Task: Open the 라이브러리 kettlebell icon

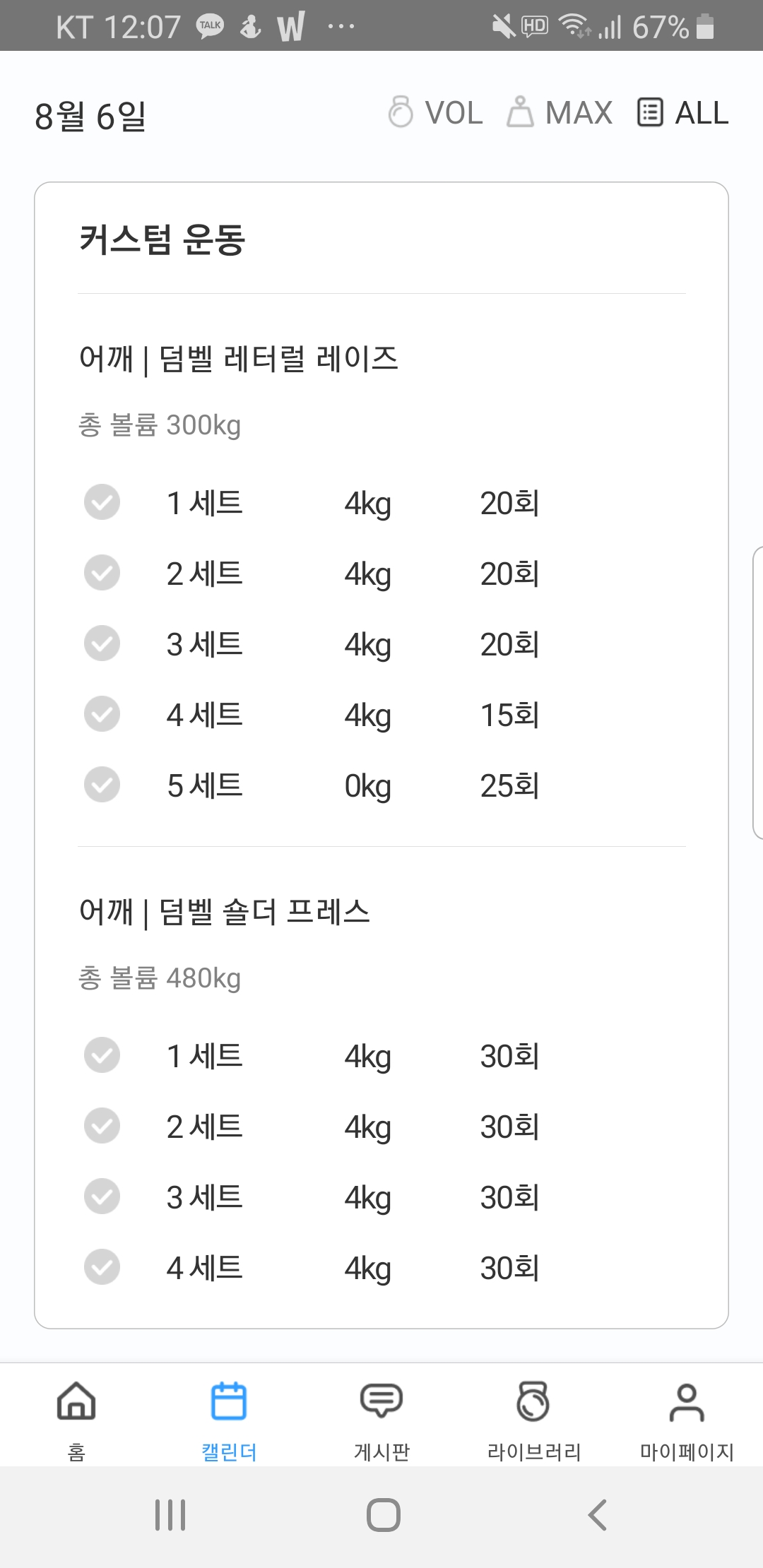Action: point(533,1401)
